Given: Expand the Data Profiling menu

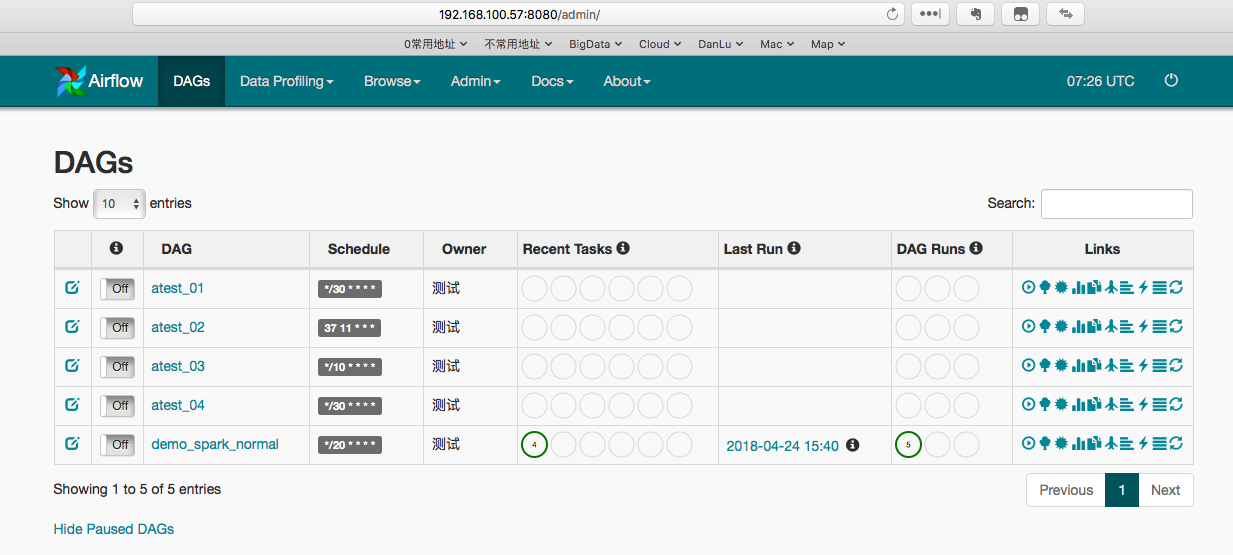Looking at the screenshot, I should click(286, 81).
